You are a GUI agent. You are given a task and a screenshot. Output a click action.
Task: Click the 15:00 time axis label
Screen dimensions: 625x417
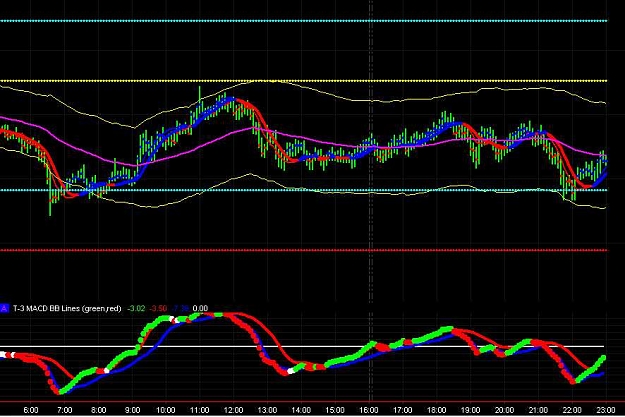pos(335,410)
